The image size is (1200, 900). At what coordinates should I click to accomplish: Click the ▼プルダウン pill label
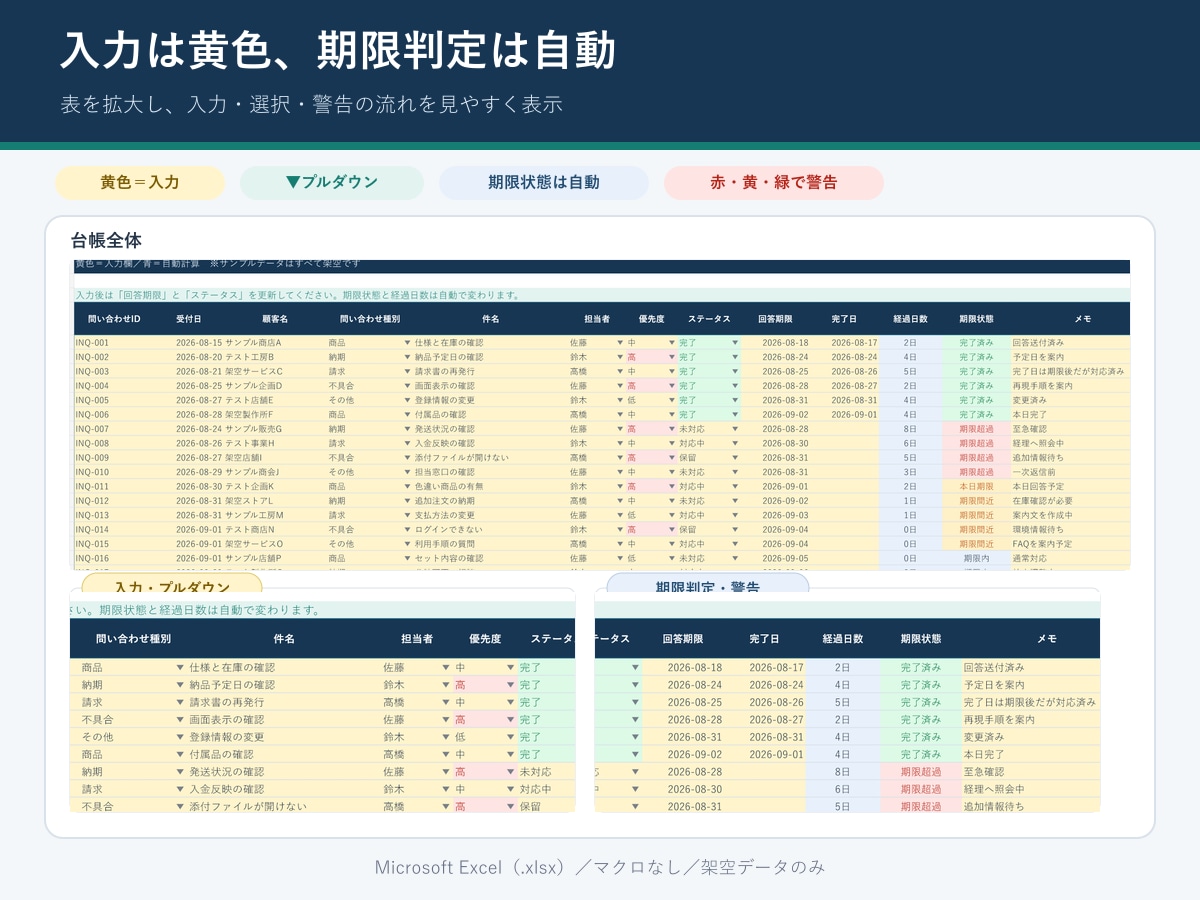332,183
